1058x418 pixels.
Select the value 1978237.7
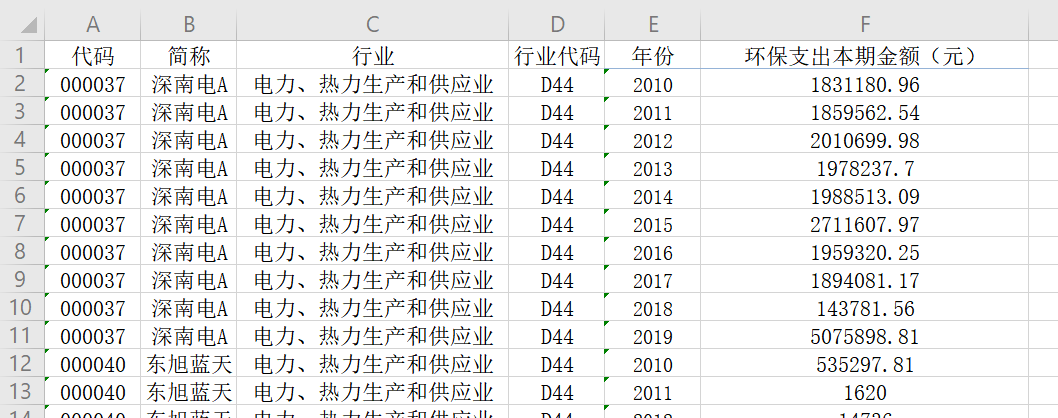865,168
